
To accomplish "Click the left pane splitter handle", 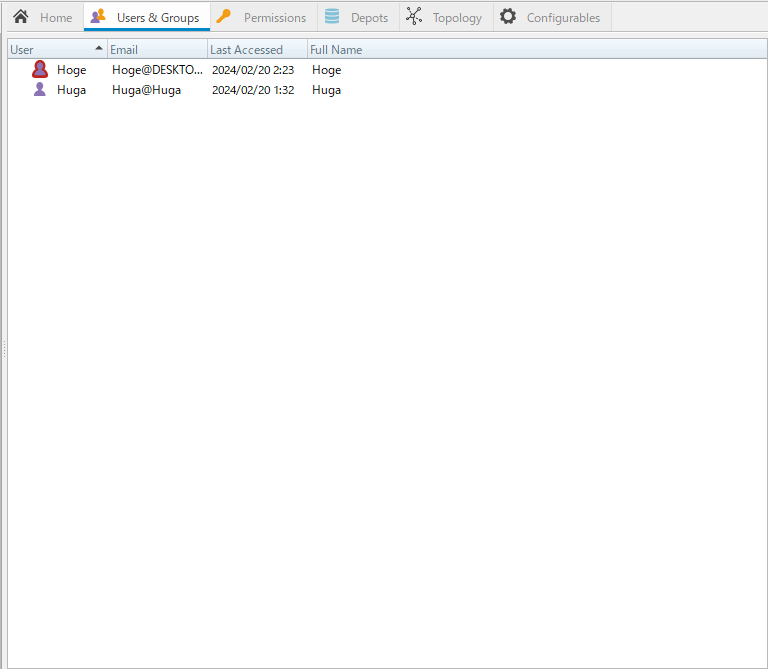I will 4,349.
